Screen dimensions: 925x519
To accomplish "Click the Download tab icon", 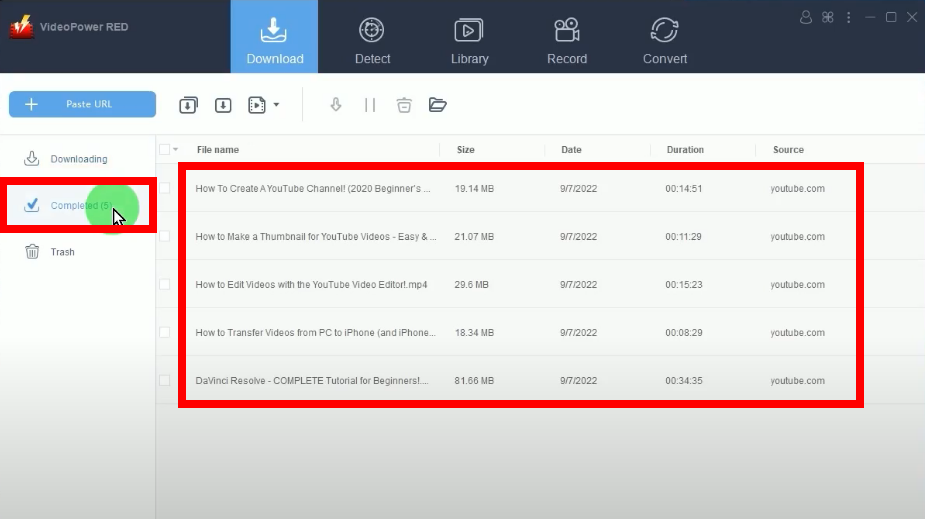I will pos(274,30).
